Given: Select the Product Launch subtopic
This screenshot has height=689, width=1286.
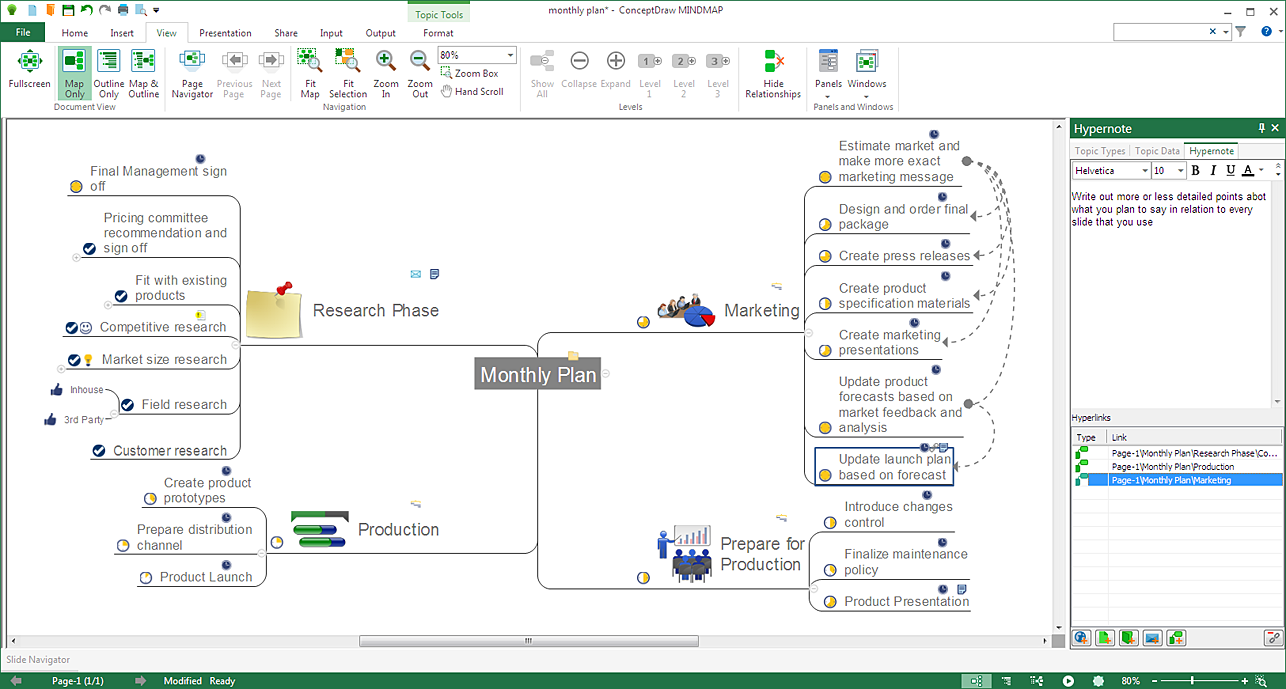Looking at the screenshot, I should (206, 577).
